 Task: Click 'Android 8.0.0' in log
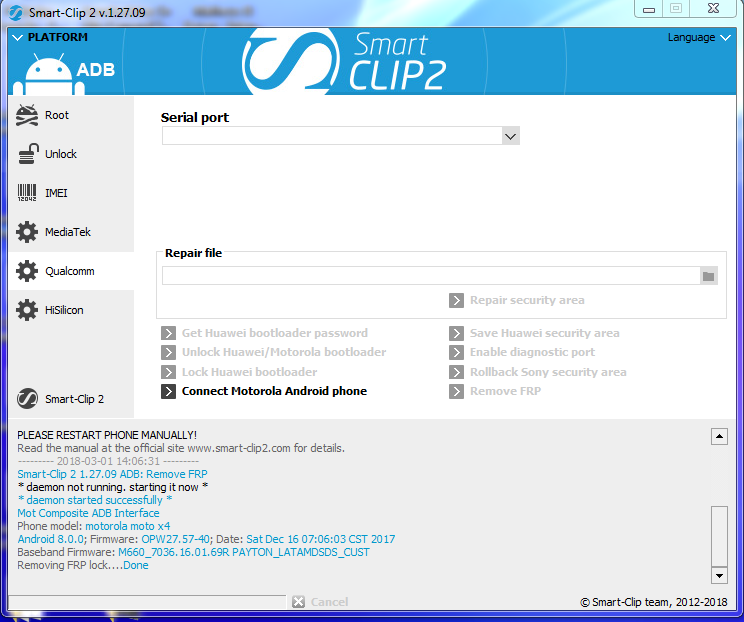pyautogui.click(x=51, y=539)
